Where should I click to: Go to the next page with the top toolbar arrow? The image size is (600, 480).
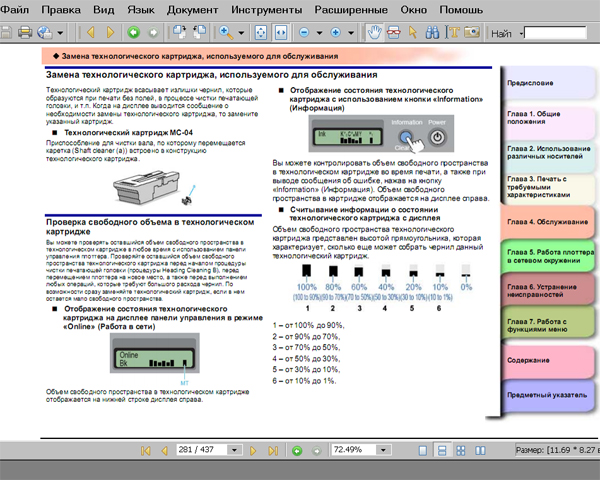[110, 33]
